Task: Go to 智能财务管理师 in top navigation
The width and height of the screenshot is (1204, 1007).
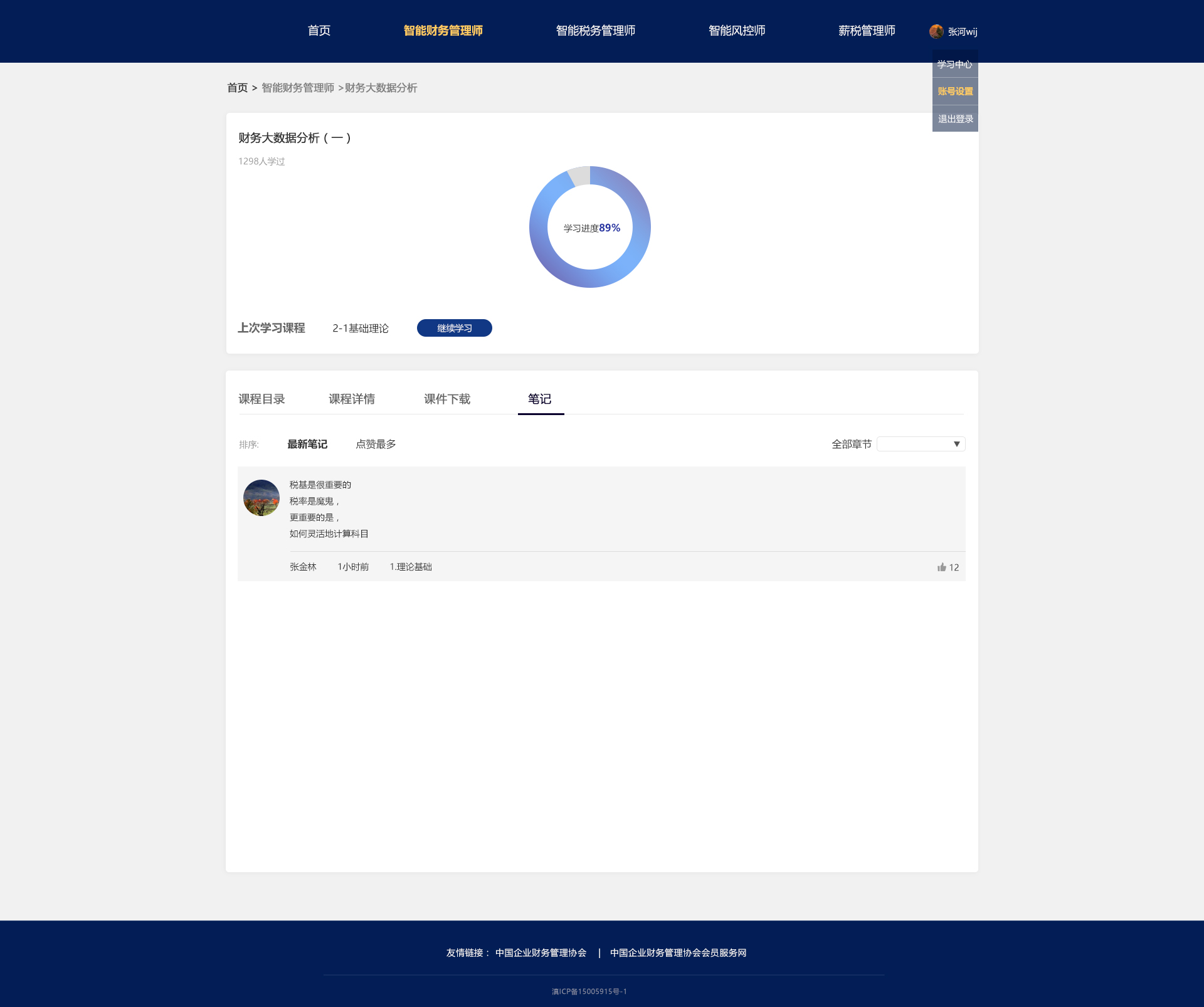Action: pos(443,31)
